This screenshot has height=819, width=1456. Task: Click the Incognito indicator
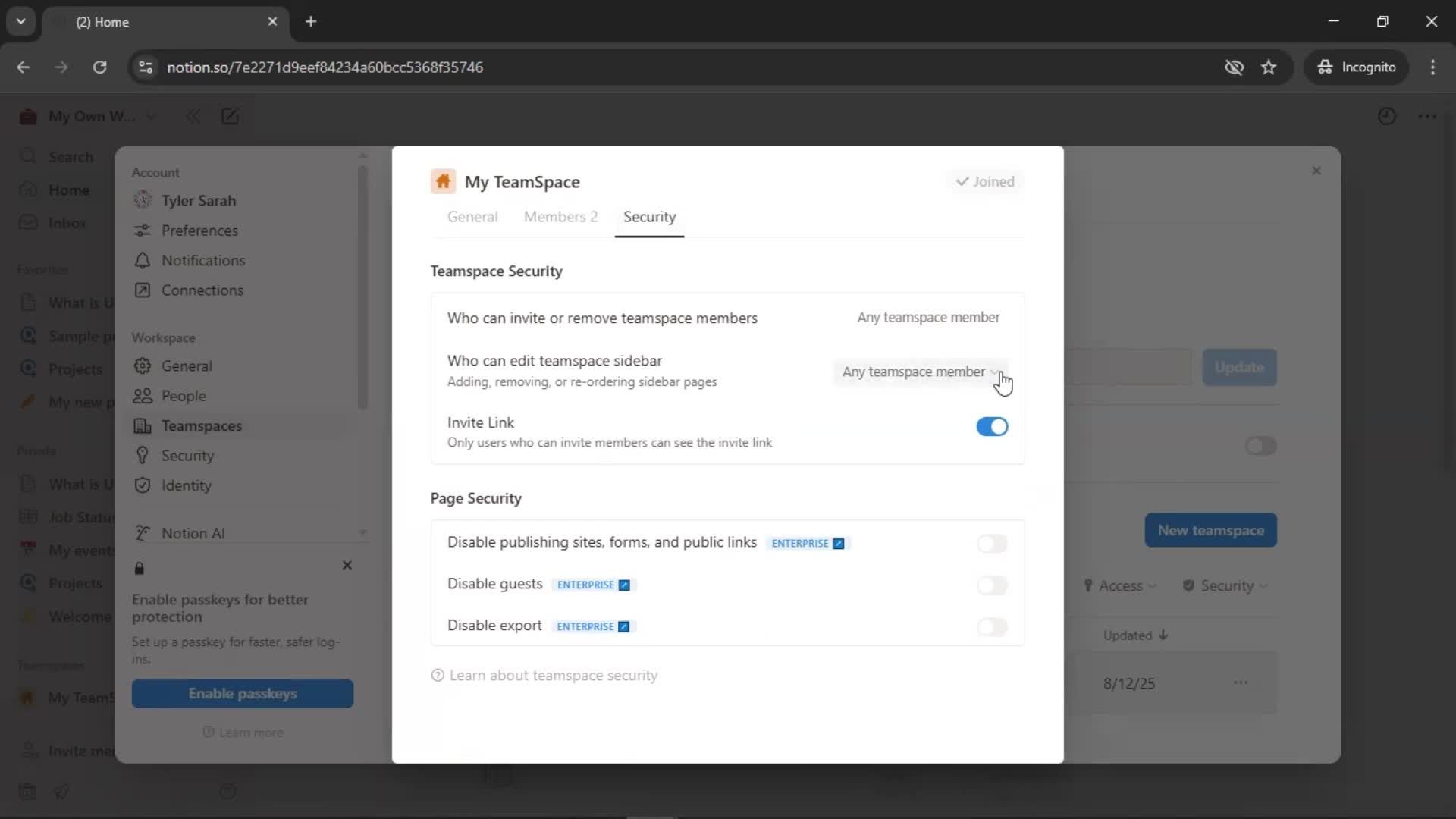pos(1357,67)
